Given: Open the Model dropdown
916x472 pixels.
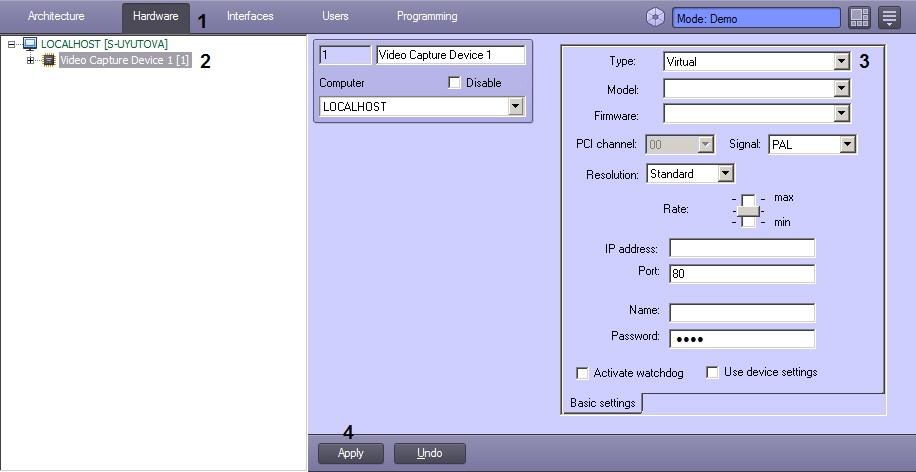Looking at the screenshot, I should click(841, 89).
